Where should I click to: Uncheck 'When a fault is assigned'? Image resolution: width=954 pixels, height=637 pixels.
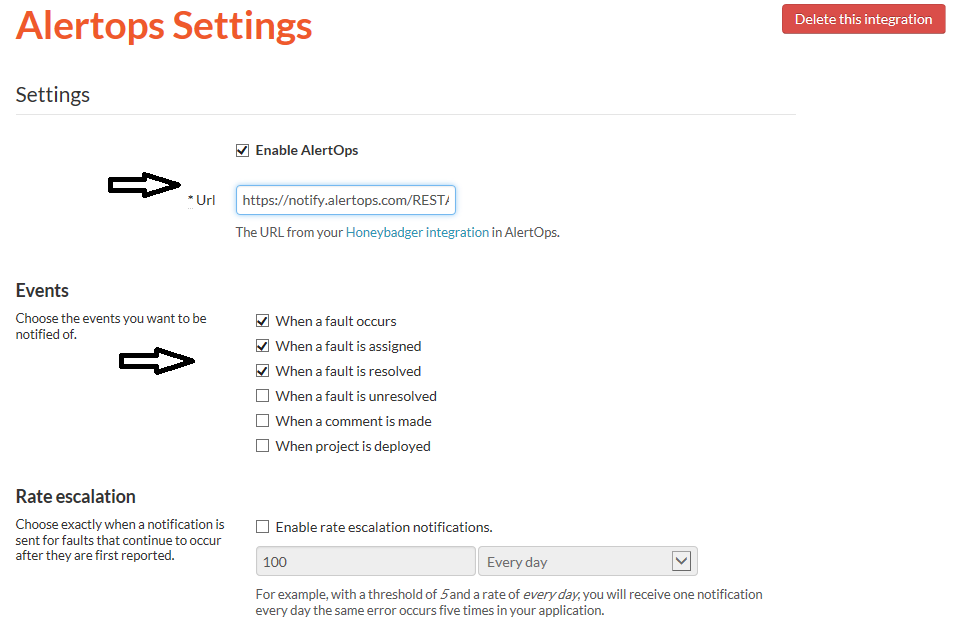point(263,346)
